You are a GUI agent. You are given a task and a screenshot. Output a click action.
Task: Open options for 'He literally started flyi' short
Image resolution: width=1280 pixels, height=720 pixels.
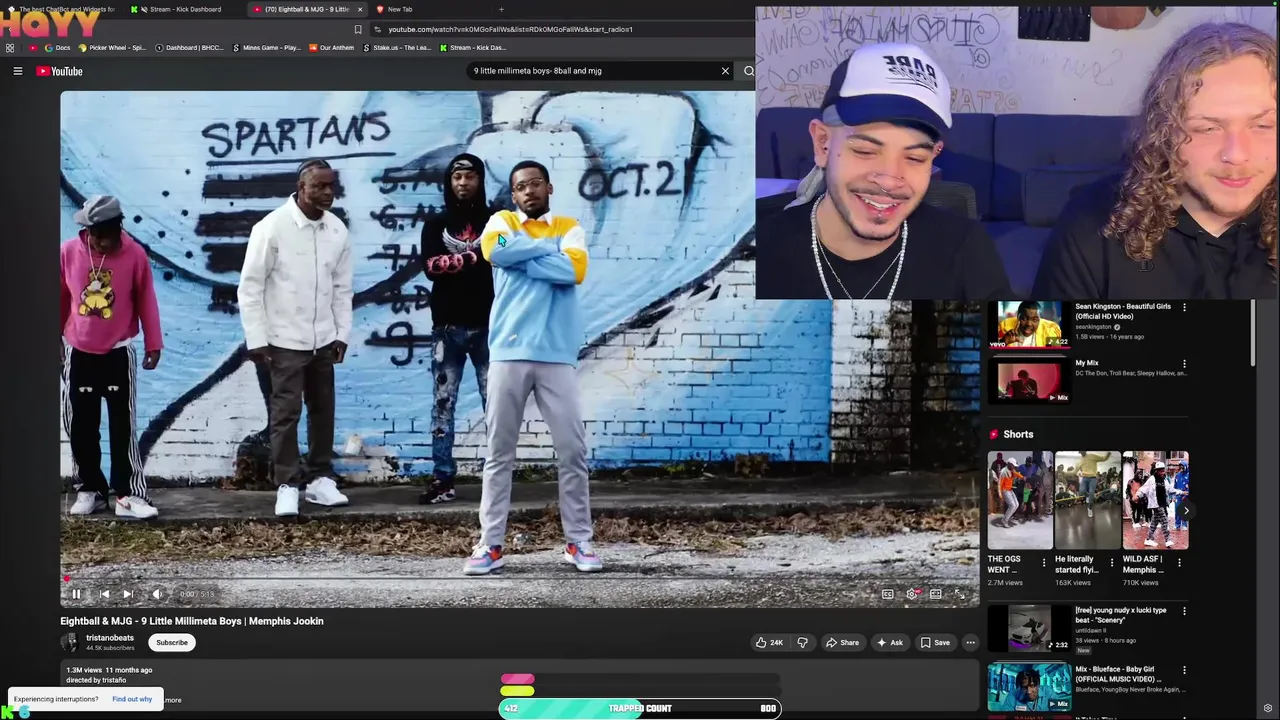point(1111,563)
